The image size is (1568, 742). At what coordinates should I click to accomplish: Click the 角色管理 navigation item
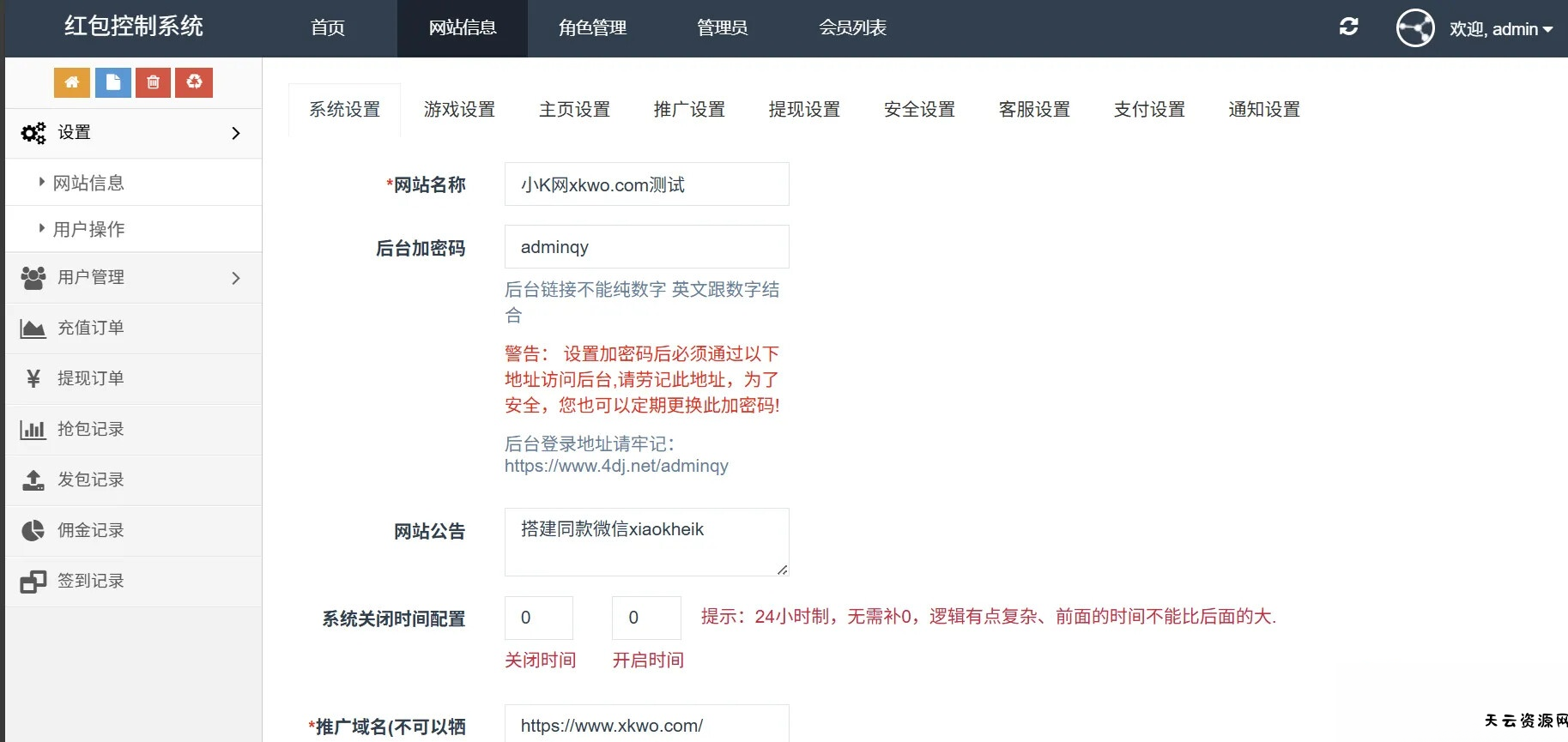592,28
